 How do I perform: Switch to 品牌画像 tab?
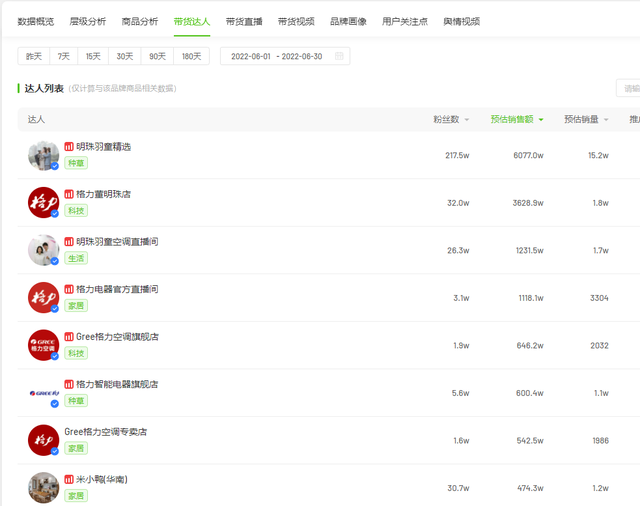(348, 22)
